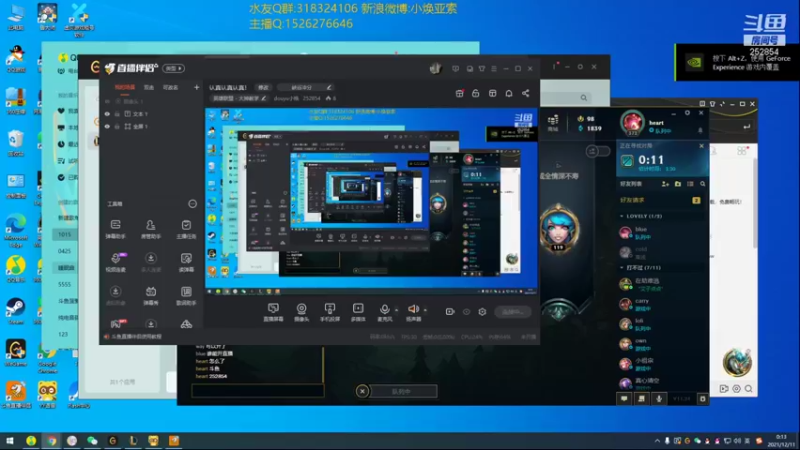Open Douyu streaming tutorial link
This screenshot has width=800, height=450.
133,336
